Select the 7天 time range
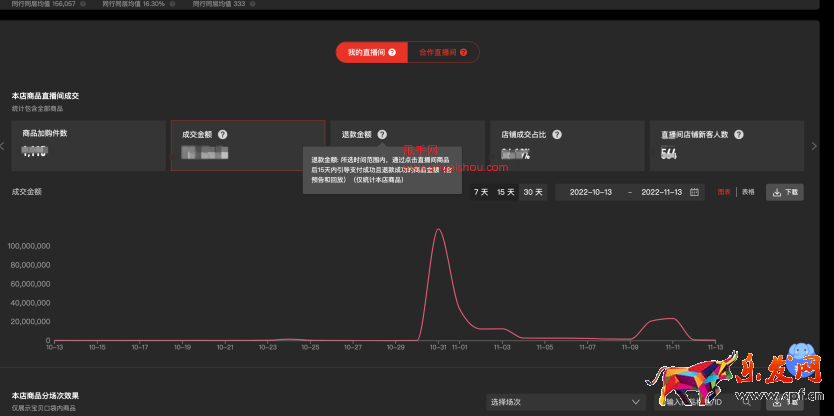 481,192
